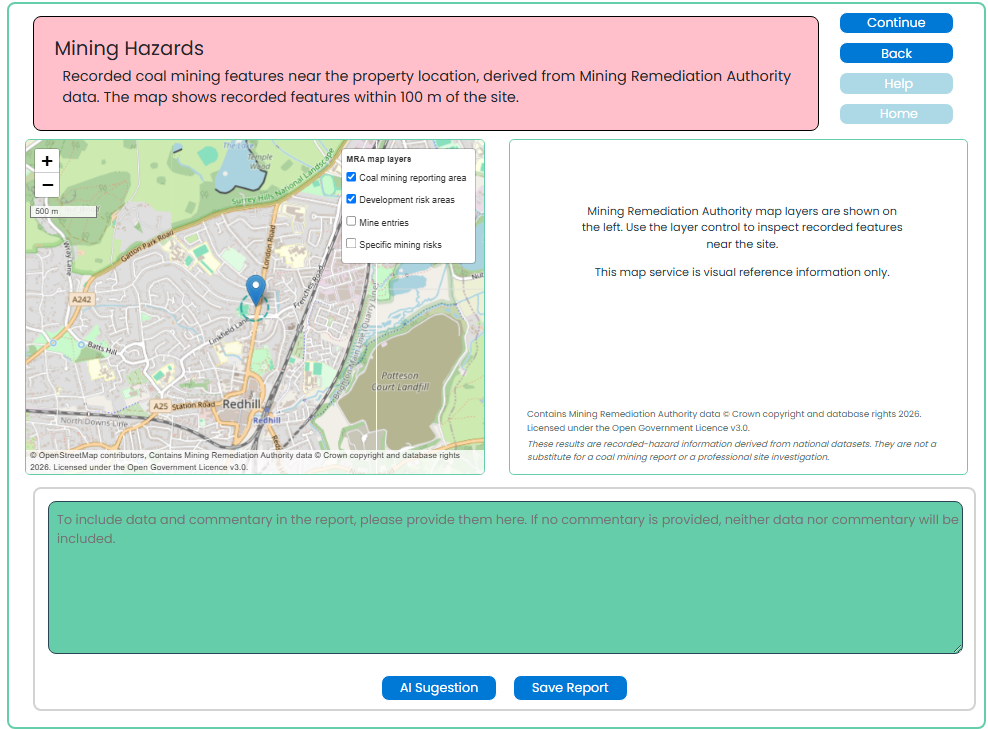The image size is (988, 729).
Task: Show the Specific mining risks layer
Action: (352, 243)
